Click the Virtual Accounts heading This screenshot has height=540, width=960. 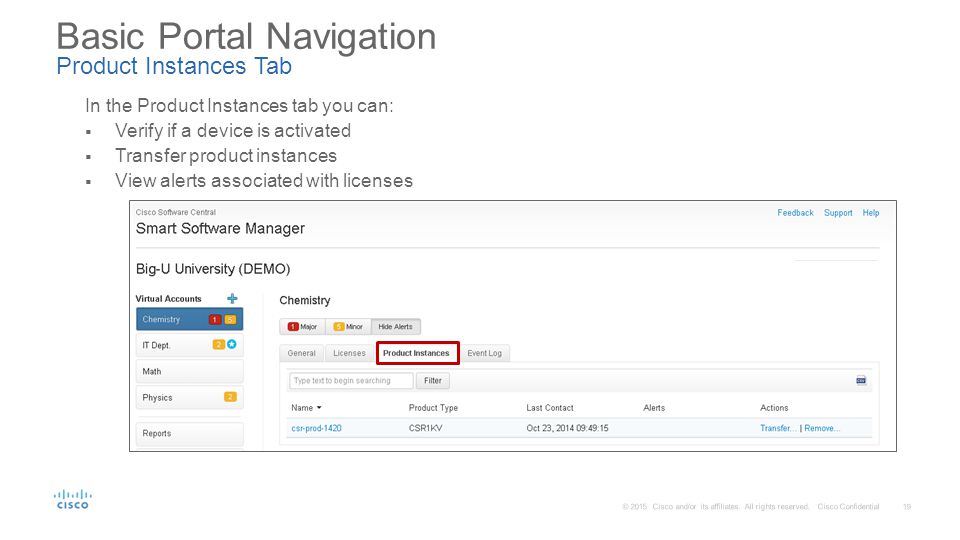tap(168, 299)
